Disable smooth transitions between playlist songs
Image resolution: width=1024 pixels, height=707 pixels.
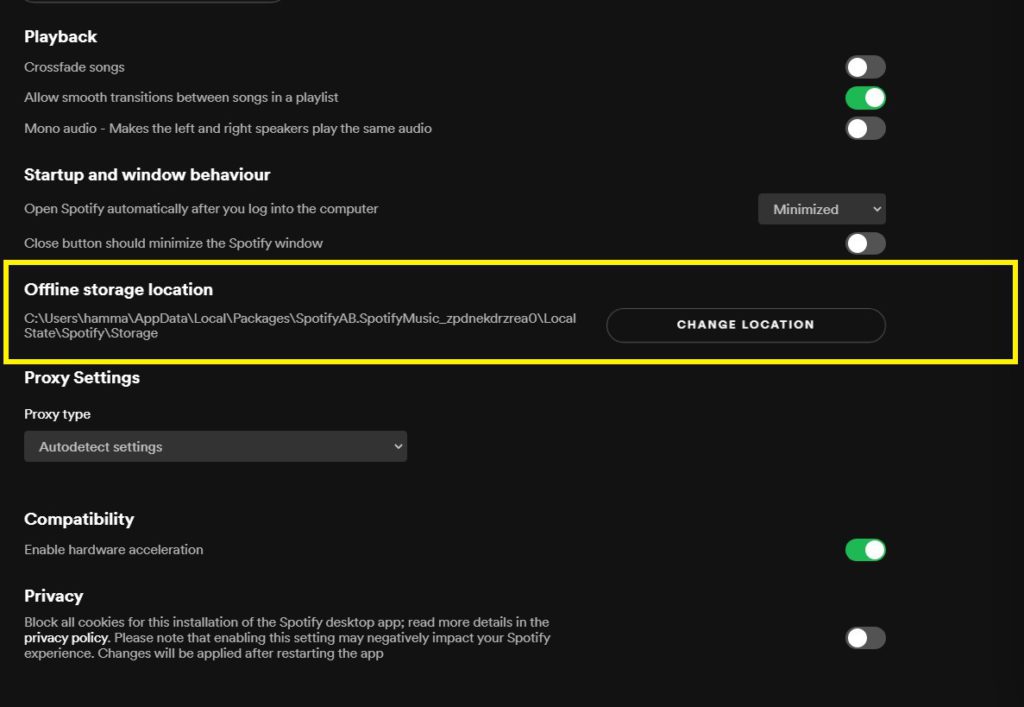pos(864,97)
